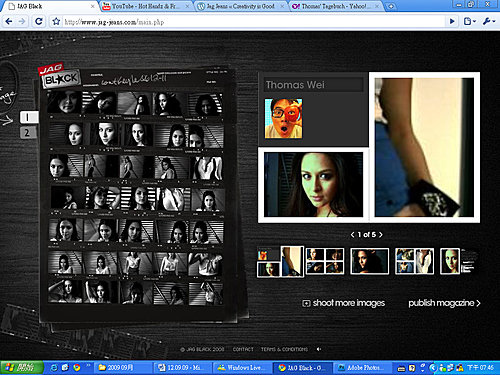The image size is (500, 375).
Task: Go to previous layout with left chevron
Action: click(352, 235)
